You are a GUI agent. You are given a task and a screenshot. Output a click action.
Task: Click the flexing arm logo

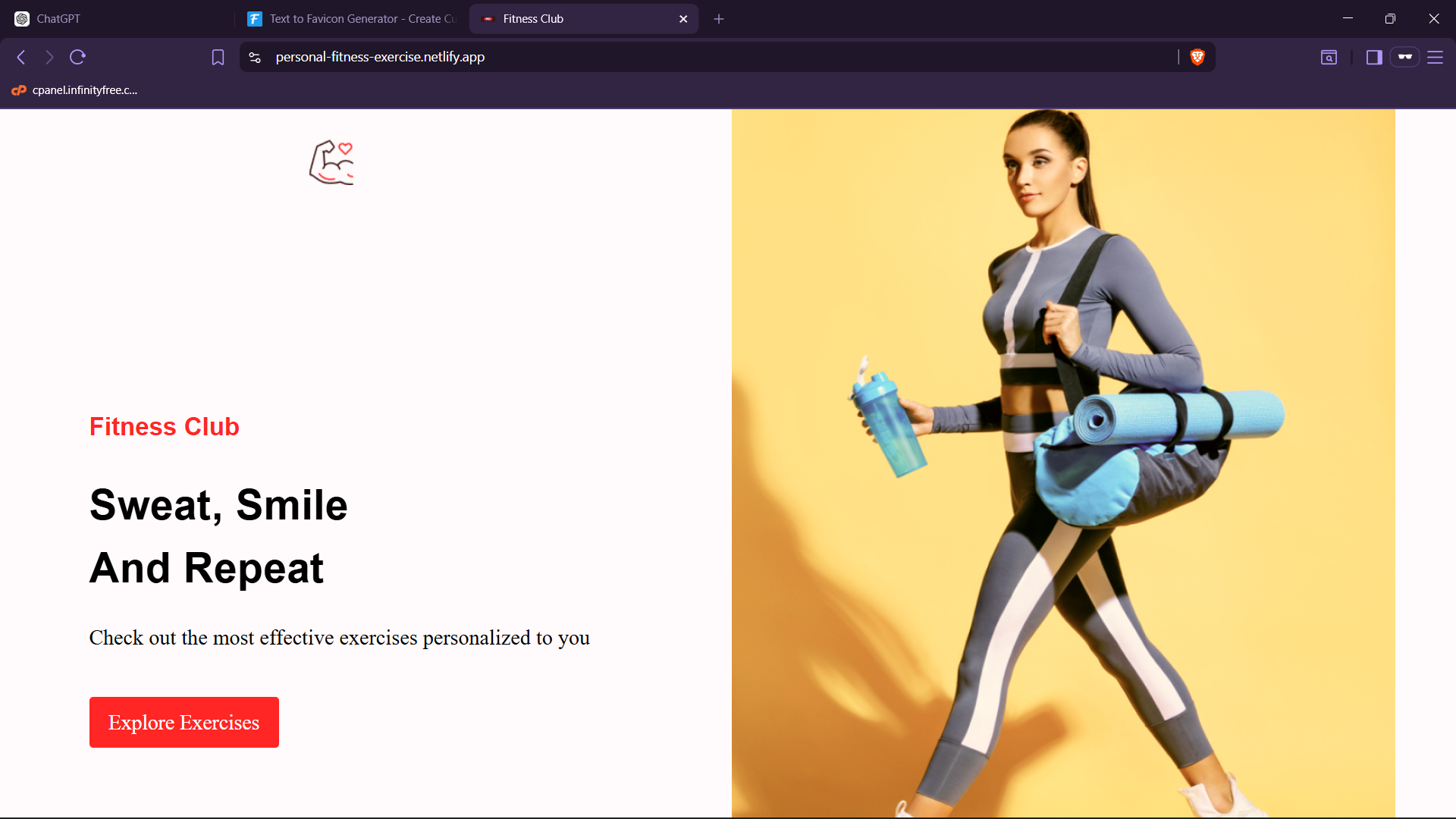pos(331,162)
